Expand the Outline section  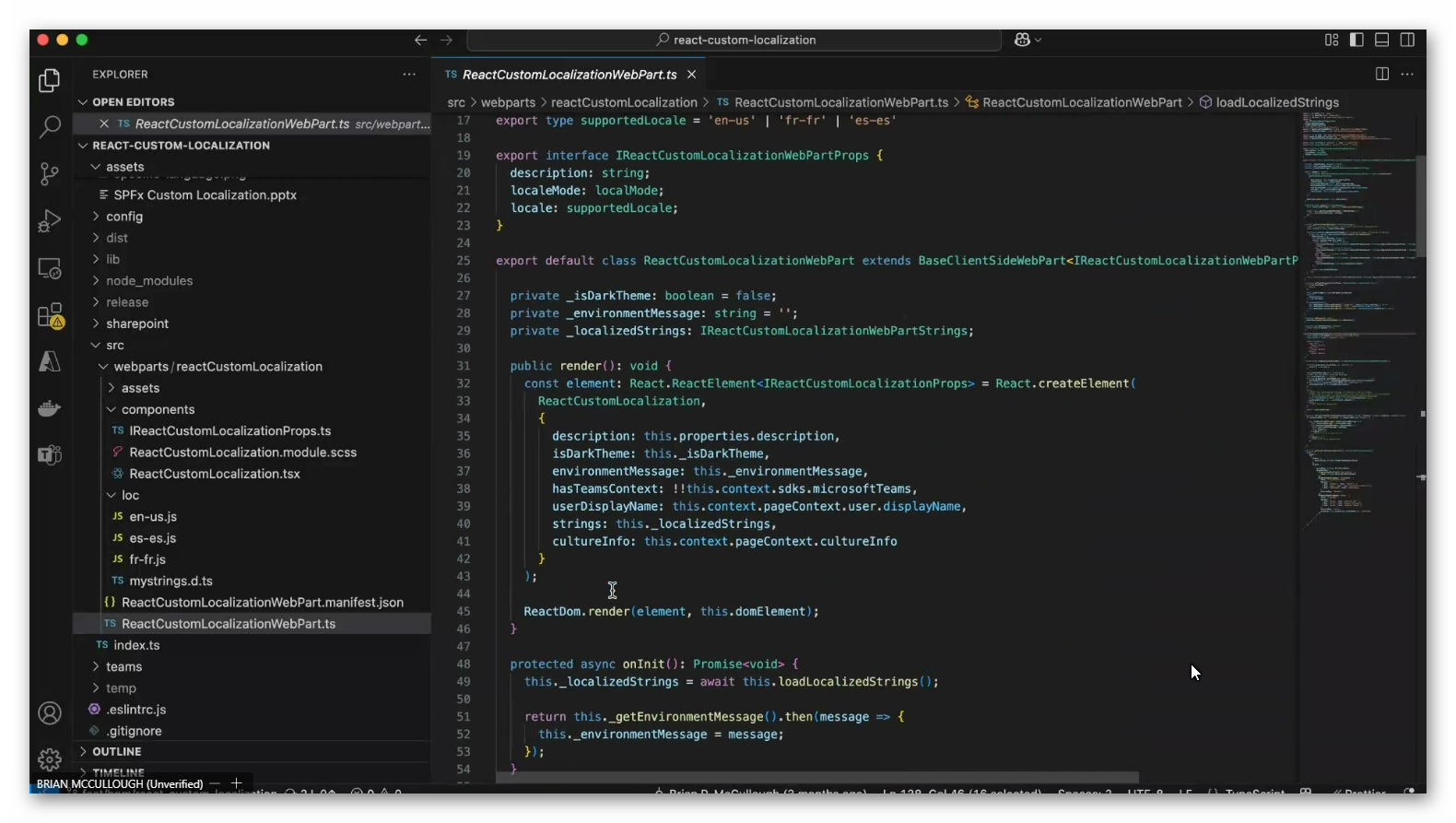[x=252, y=752]
